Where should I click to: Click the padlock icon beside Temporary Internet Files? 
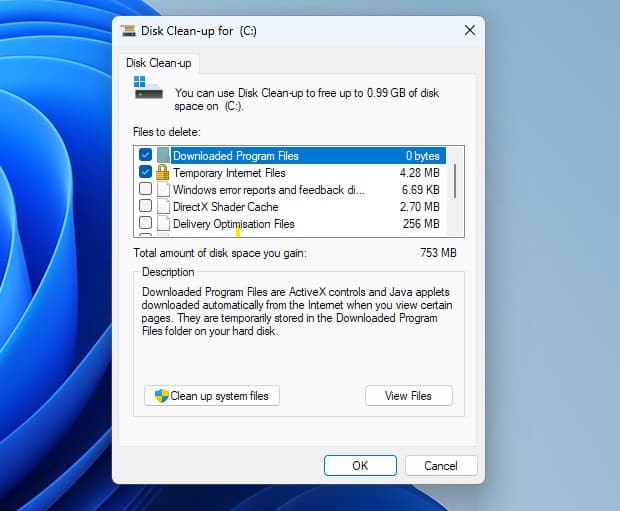(162, 172)
